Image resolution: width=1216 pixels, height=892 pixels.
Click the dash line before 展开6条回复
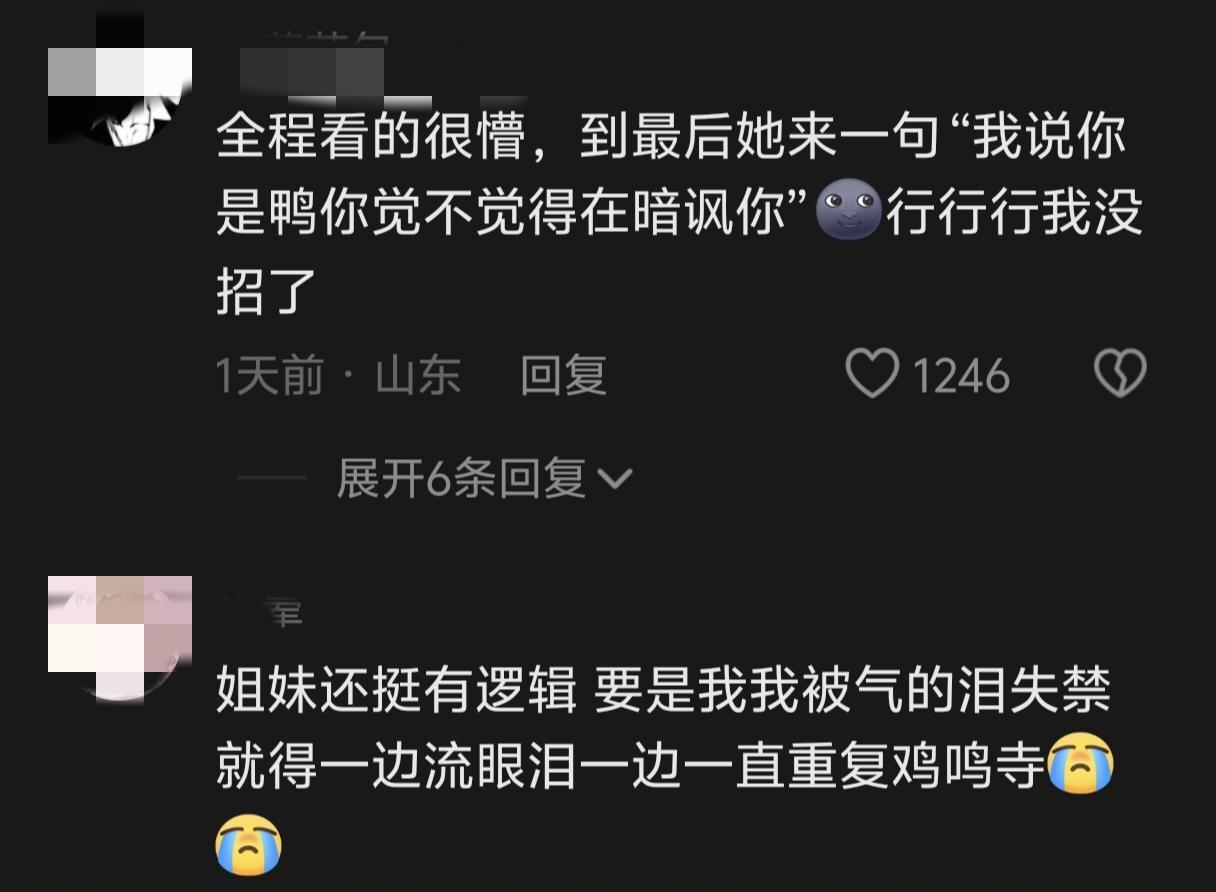point(272,480)
